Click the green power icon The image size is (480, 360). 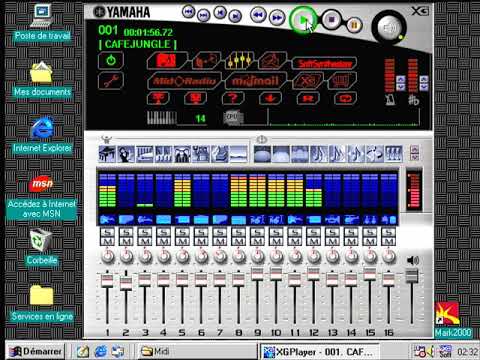click(111, 60)
